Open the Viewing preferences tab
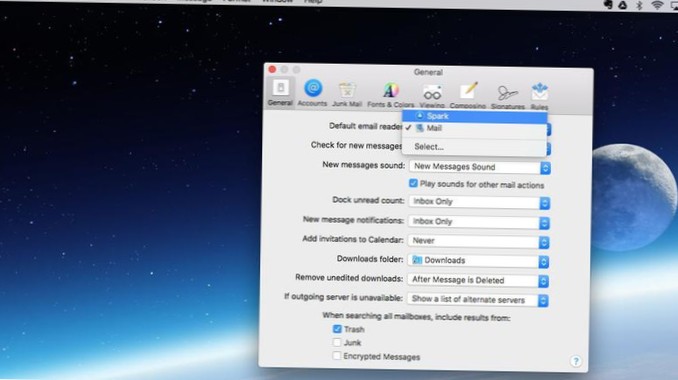 click(432, 96)
